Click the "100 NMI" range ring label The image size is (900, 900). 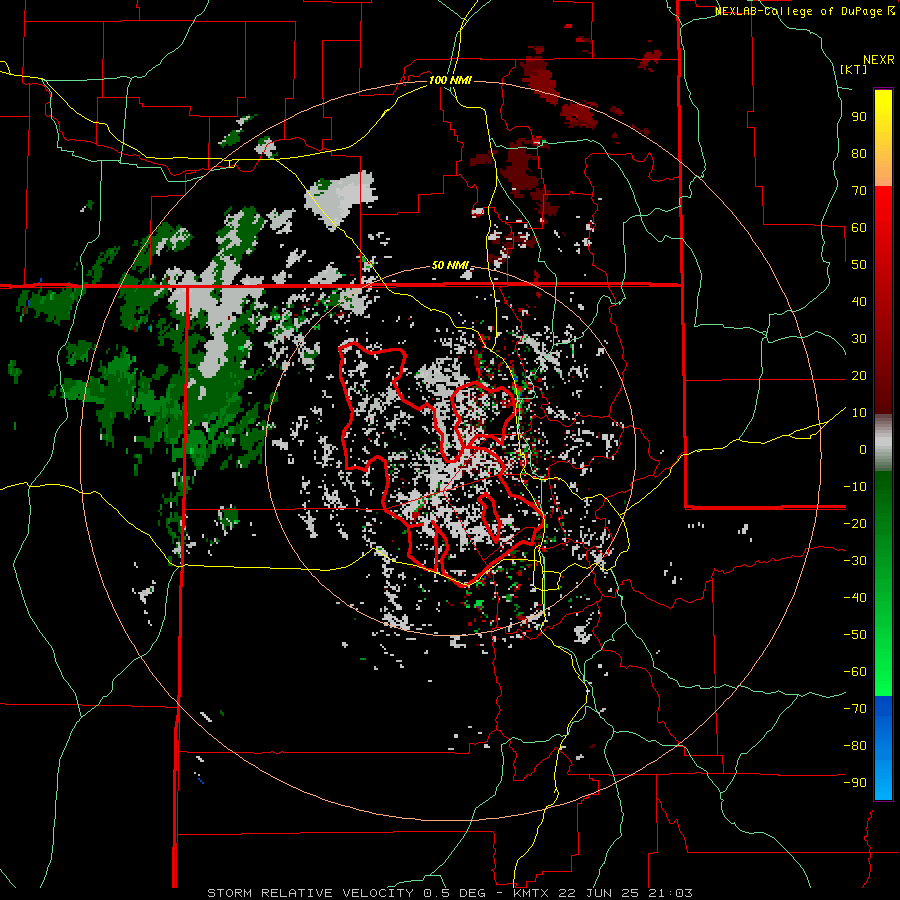450,80
